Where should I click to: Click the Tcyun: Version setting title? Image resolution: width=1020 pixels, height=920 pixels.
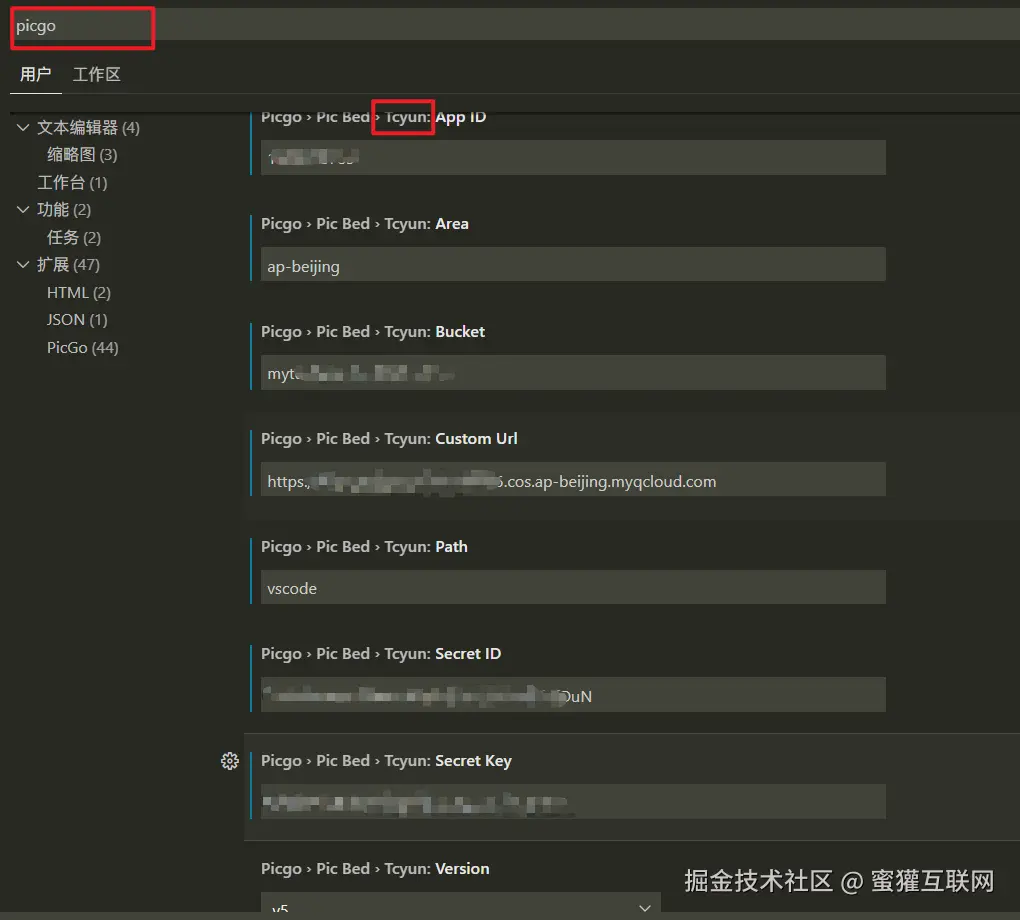(x=375, y=869)
